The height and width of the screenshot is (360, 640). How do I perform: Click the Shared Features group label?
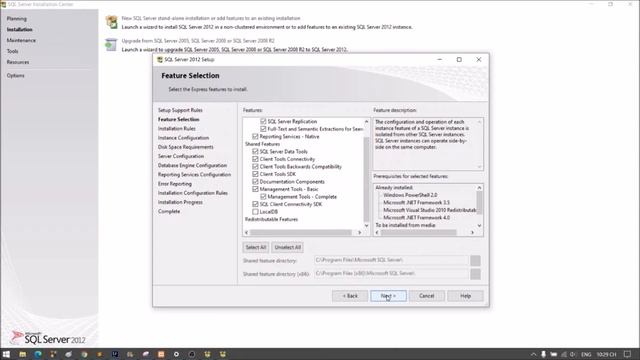pyautogui.click(x=262, y=144)
